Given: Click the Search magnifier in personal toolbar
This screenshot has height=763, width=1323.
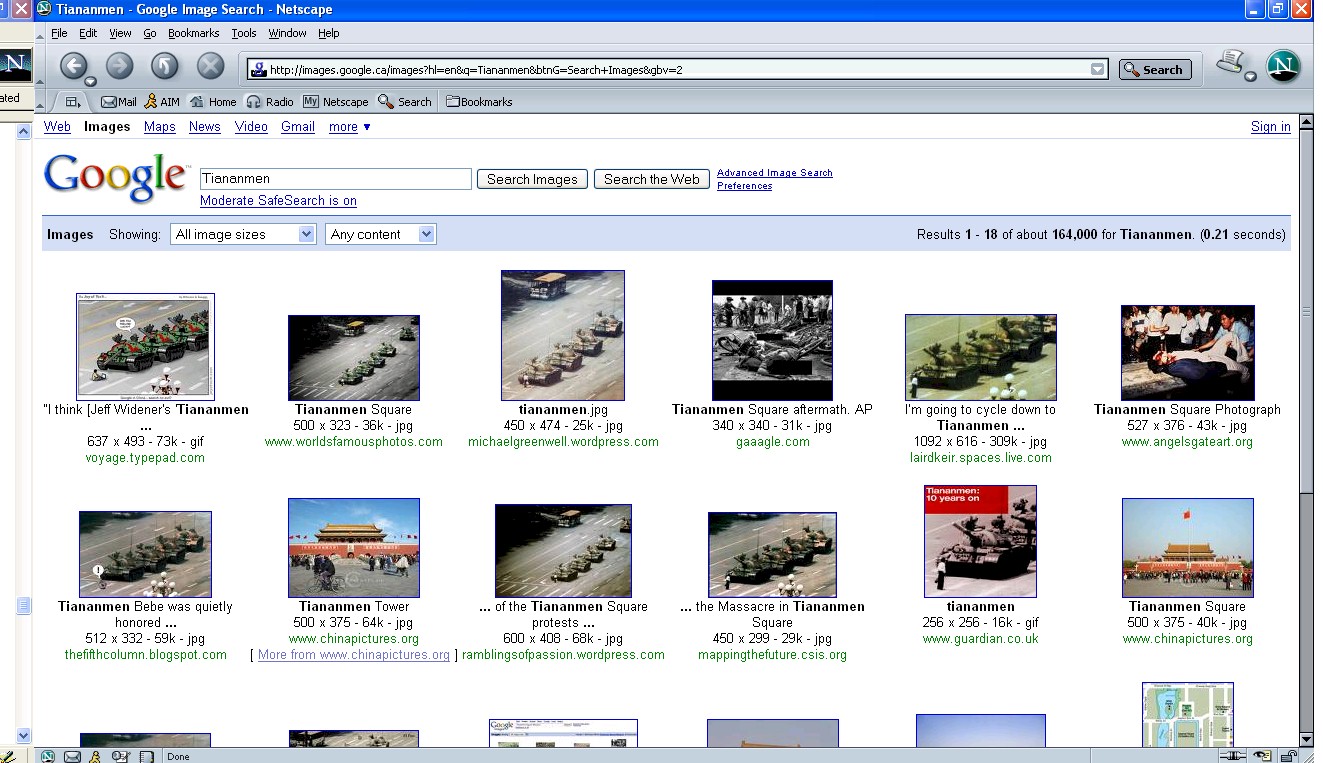Looking at the screenshot, I should click(405, 102).
